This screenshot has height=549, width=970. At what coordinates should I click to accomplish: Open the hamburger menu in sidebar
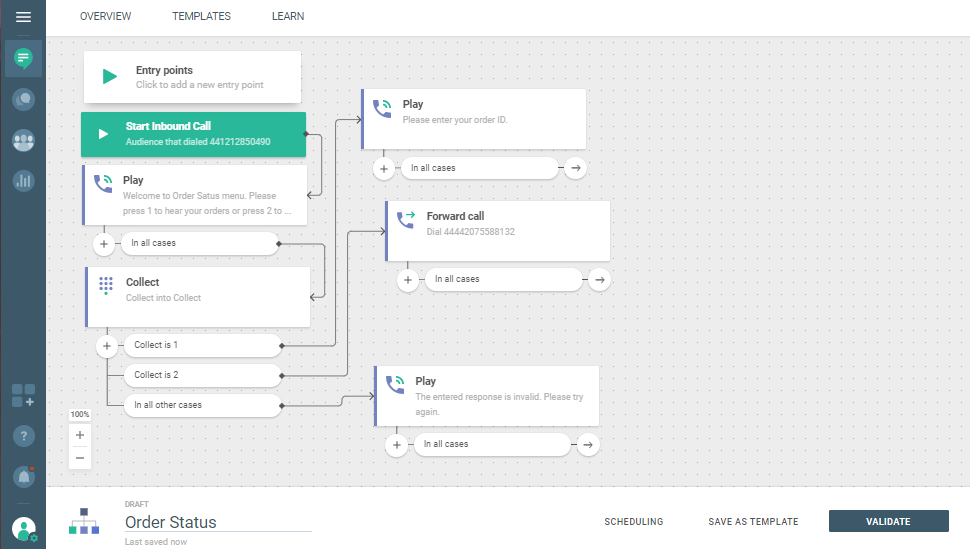[x=23, y=17]
